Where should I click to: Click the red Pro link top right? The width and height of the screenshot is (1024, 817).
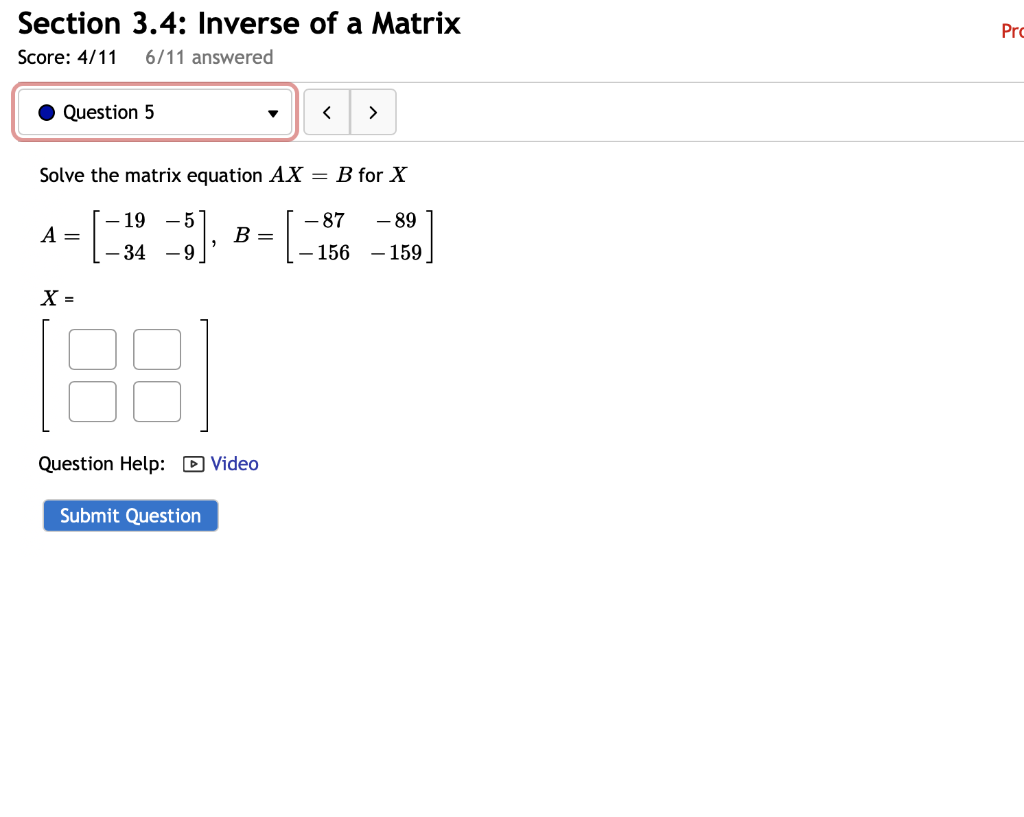(x=1013, y=31)
